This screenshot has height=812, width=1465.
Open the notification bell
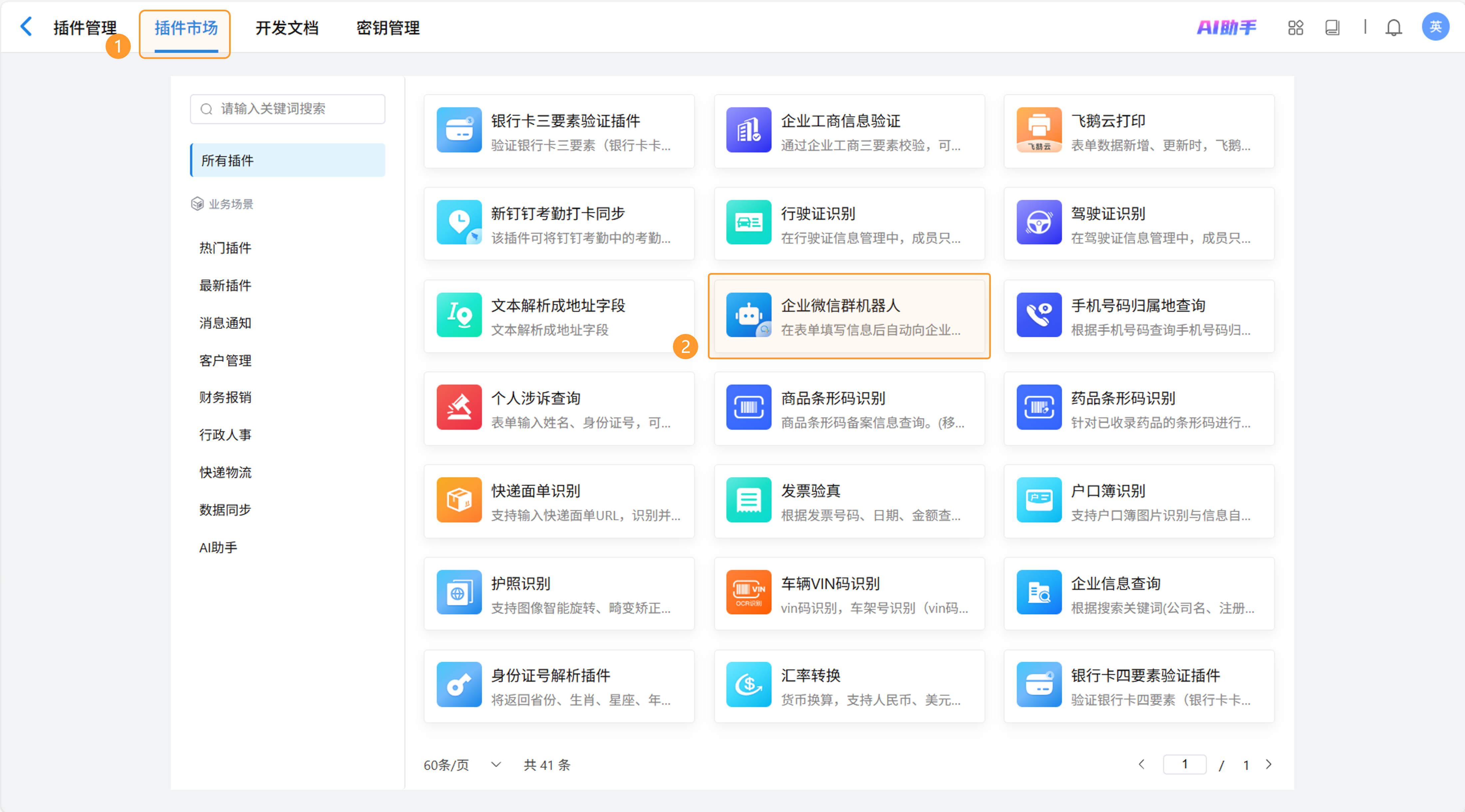click(1393, 27)
